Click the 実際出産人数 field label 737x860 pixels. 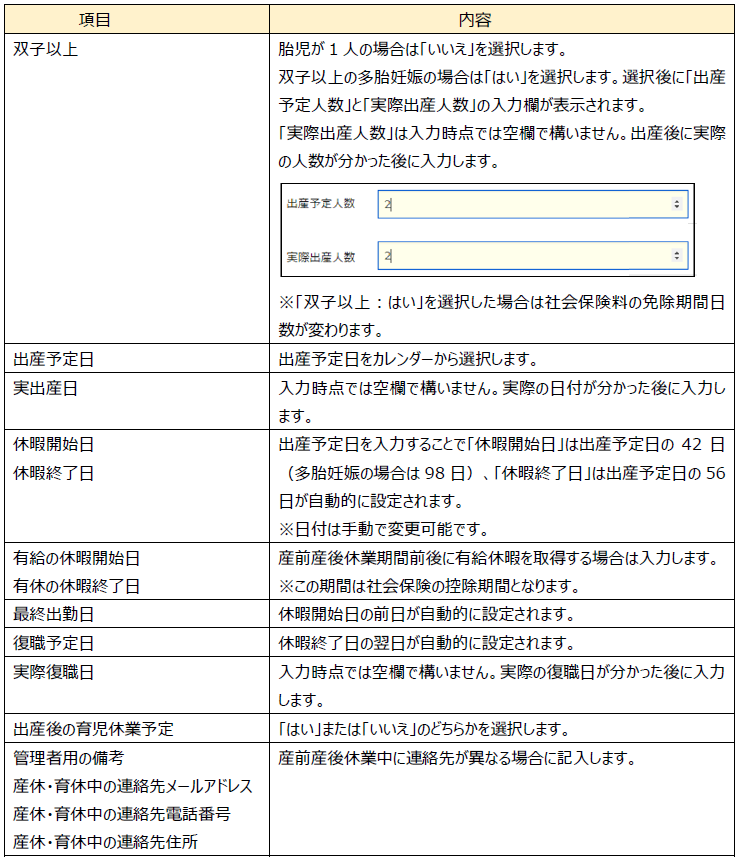(x=320, y=257)
